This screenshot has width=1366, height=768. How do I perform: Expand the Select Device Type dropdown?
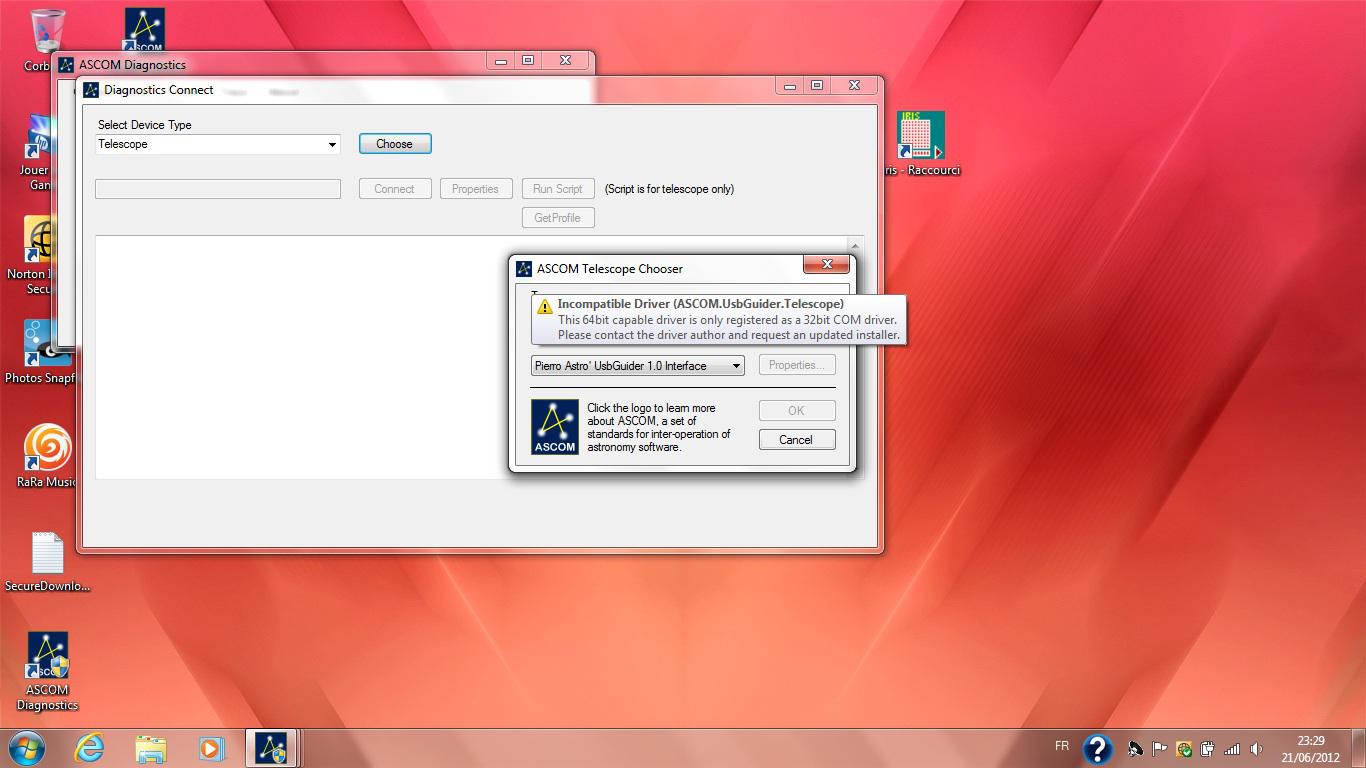tap(332, 145)
